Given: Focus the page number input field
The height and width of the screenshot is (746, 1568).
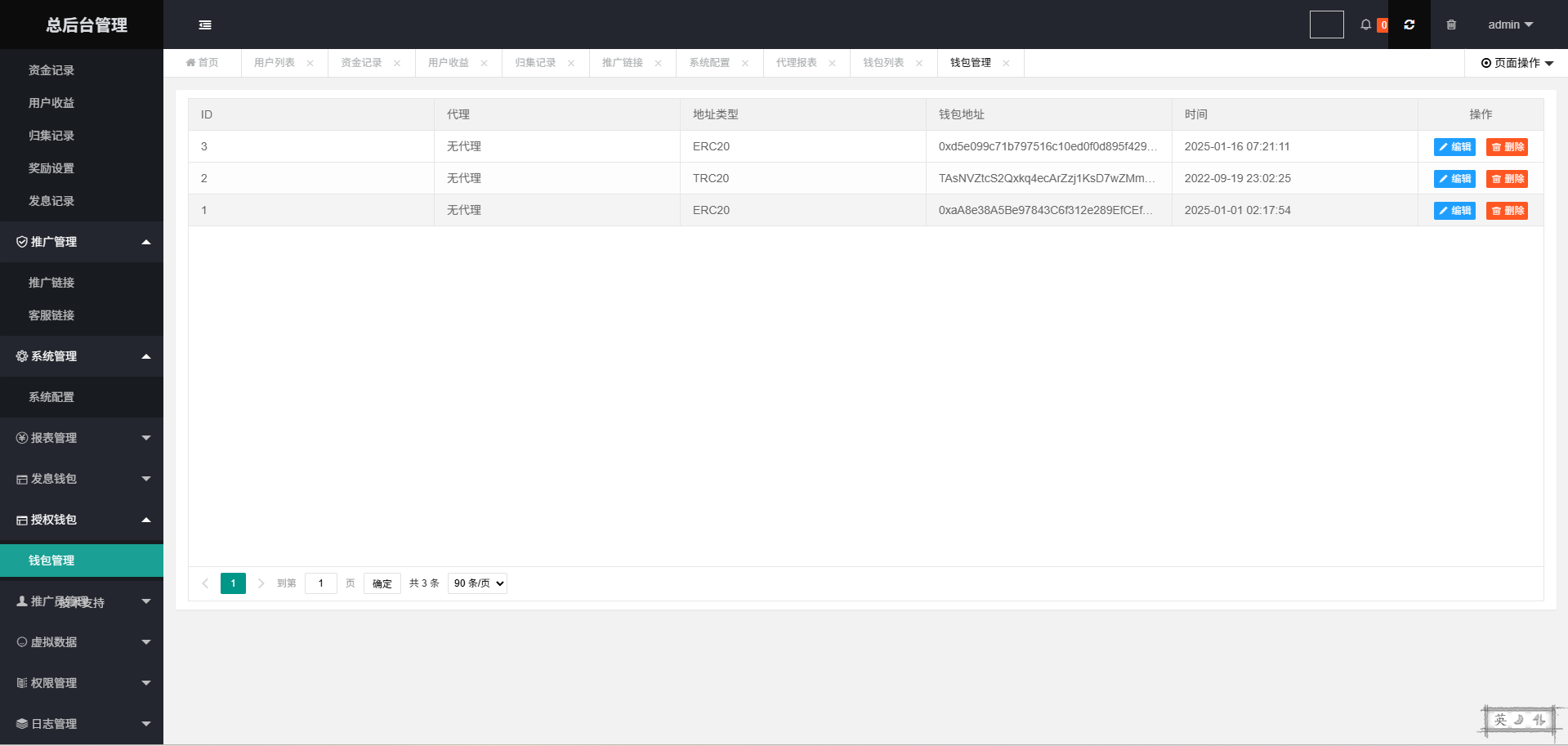Looking at the screenshot, I should tap(321, 583).
